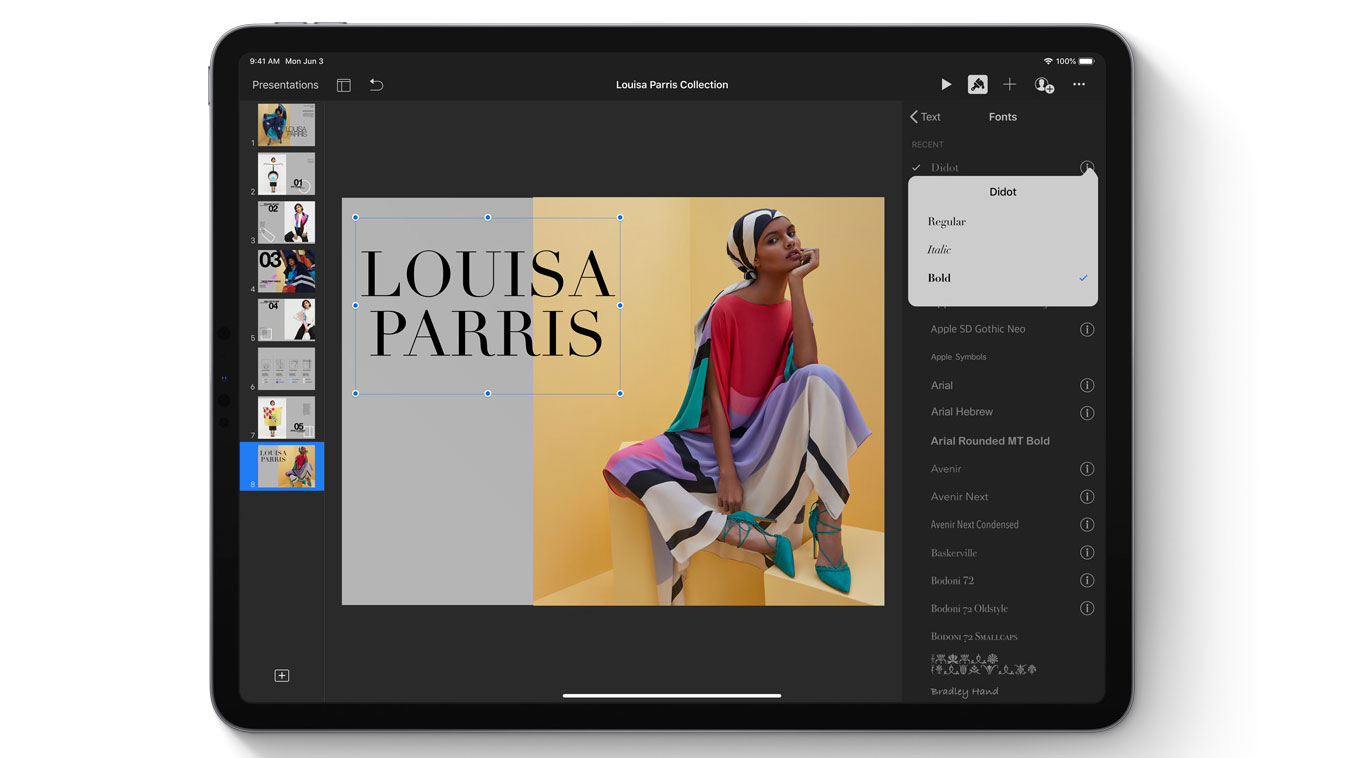Click the text box's top-left corner handle

click(x=355, y=217)
